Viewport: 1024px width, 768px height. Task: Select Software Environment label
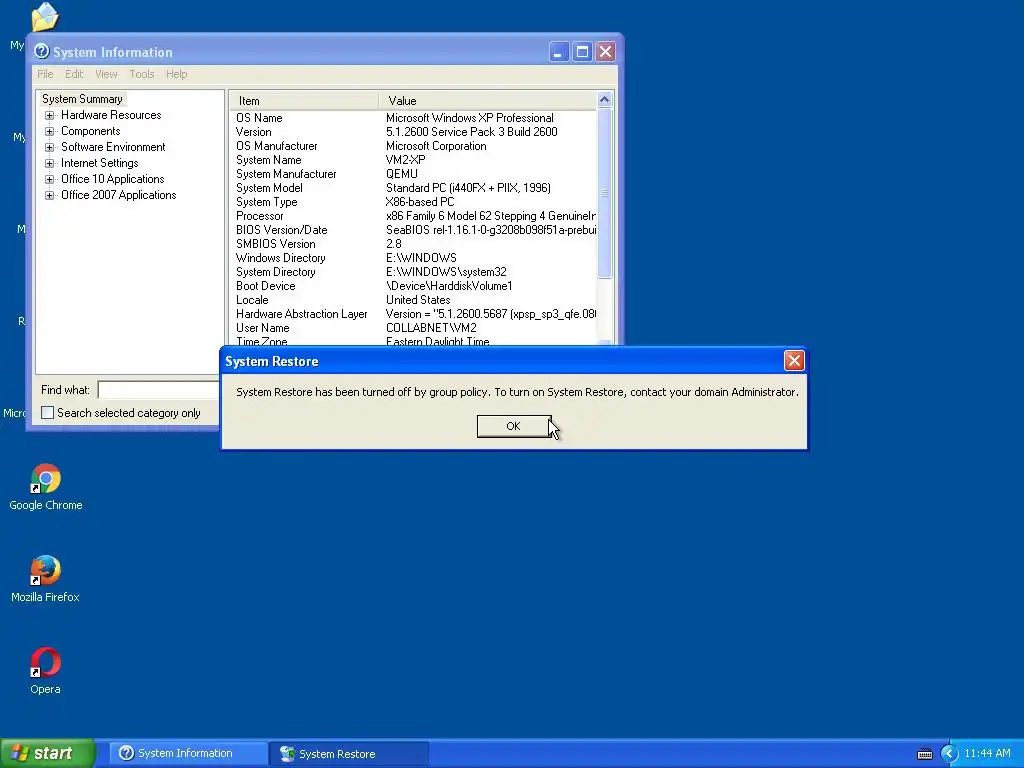pos(113,147)
